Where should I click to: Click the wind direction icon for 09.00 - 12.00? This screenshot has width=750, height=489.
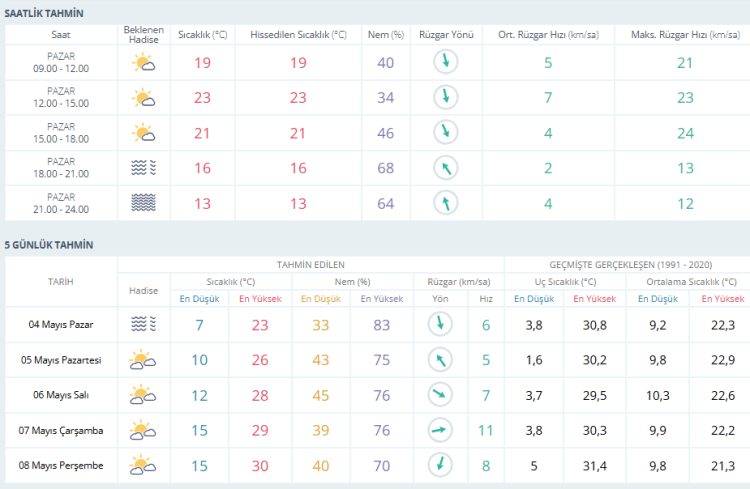coord(446,63)
